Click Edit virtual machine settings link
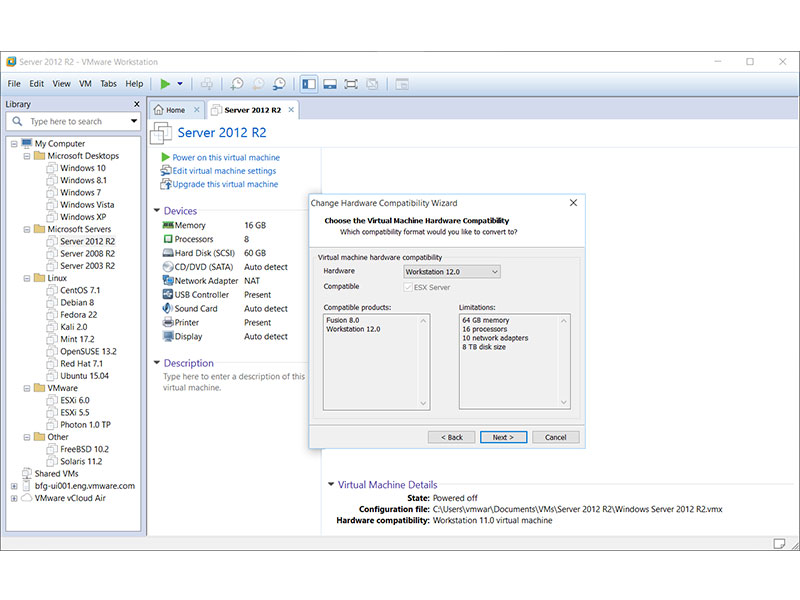This screenshot has width=800, height=600. (224, 171)
